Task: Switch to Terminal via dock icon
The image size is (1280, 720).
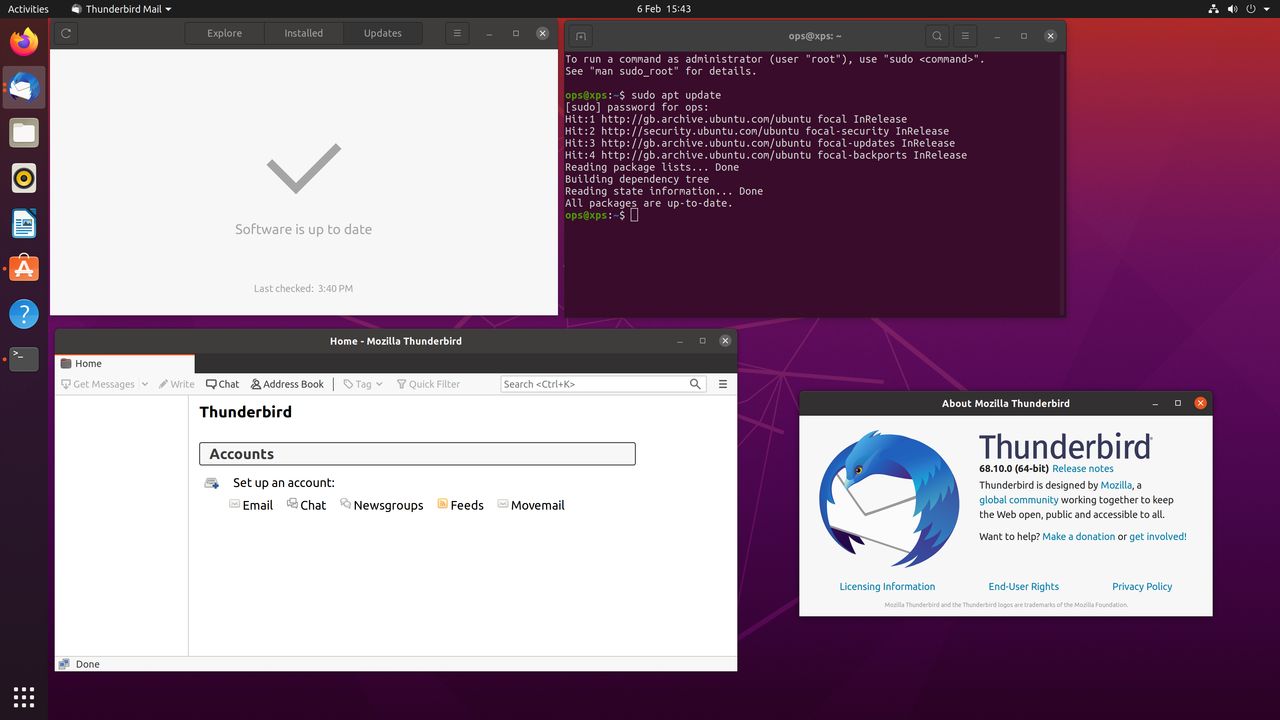Action: click(x=24, y=359)
